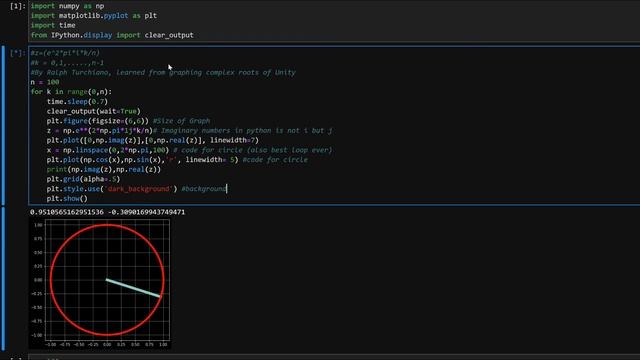
Task: Click the 'import matplotlib.pyplot as plt' line
Action: coord(93,16)
